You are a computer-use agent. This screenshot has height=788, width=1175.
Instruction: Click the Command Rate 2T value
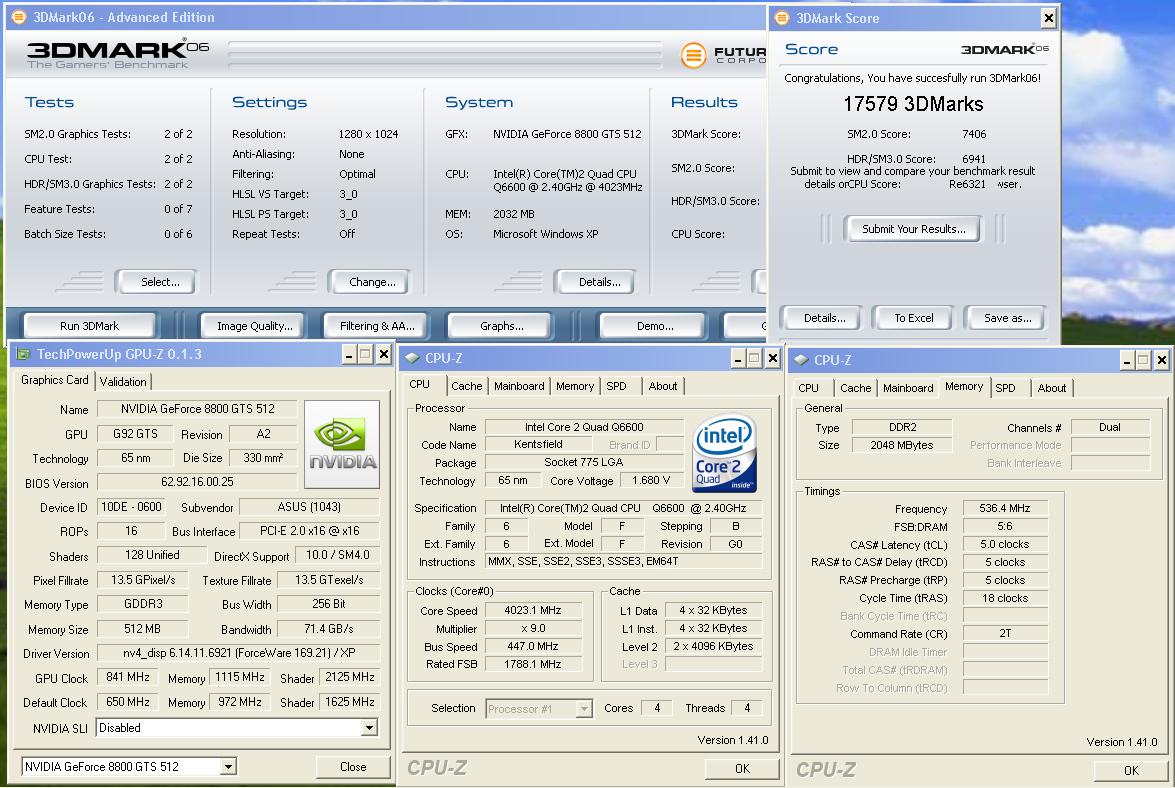[1004, 634]
